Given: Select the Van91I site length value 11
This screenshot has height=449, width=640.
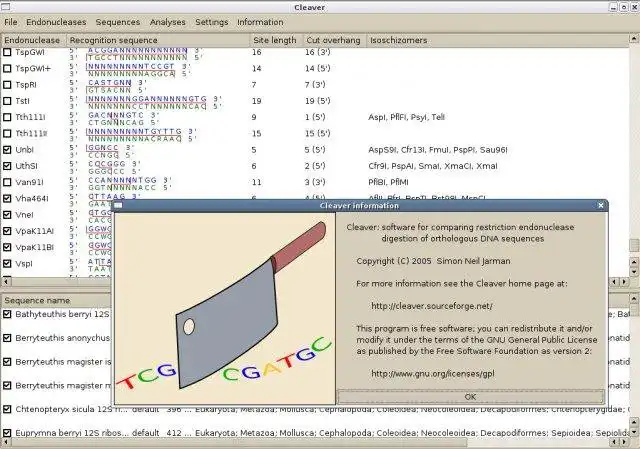Looking at the screenshot, I should coord(256,182).
